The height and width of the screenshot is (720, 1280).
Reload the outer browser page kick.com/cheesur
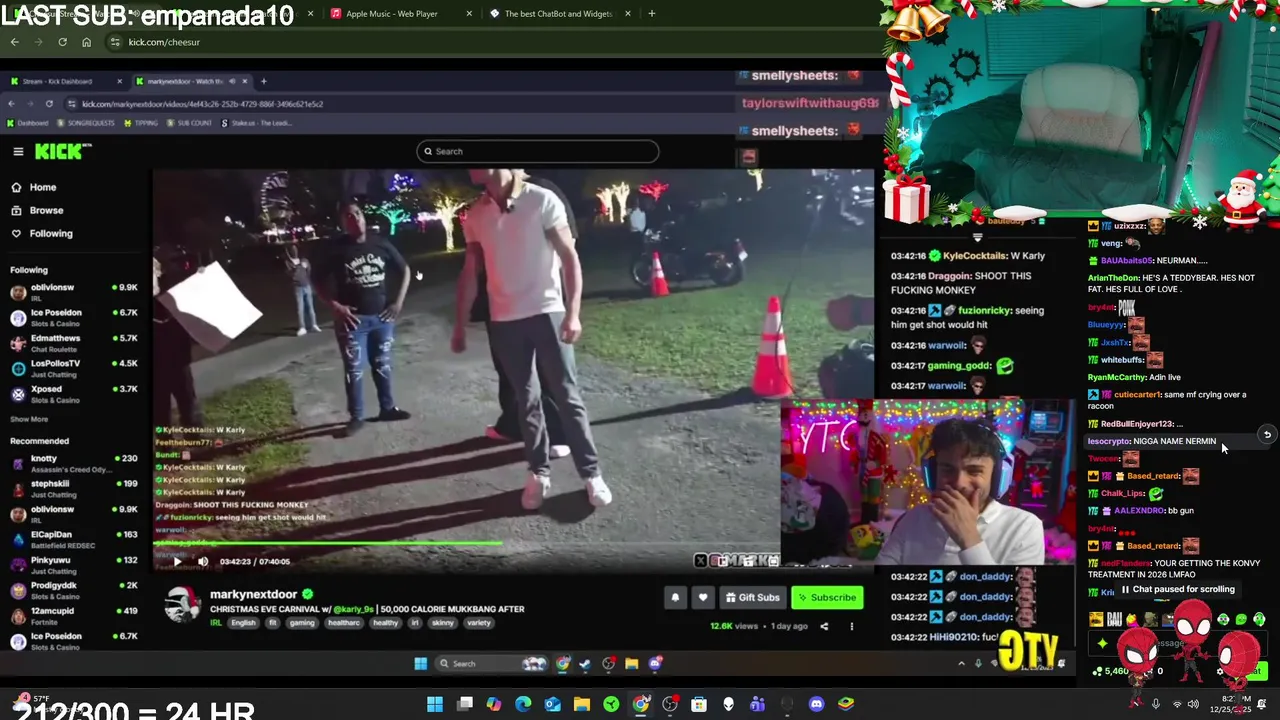coord(62,42)
